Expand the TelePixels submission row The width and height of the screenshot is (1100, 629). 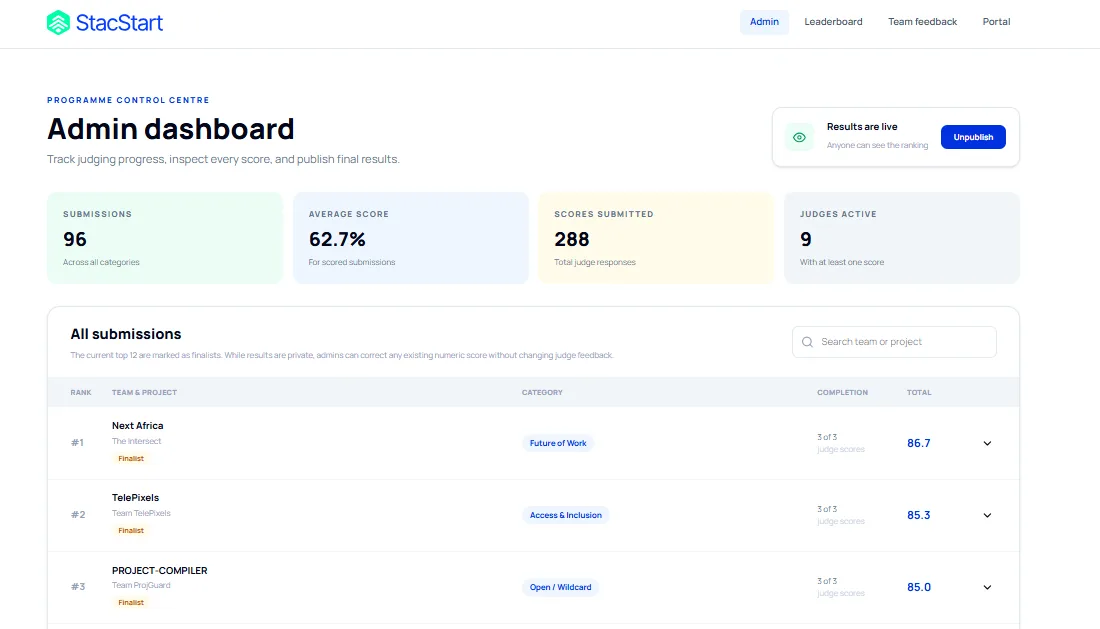(987, 515)
